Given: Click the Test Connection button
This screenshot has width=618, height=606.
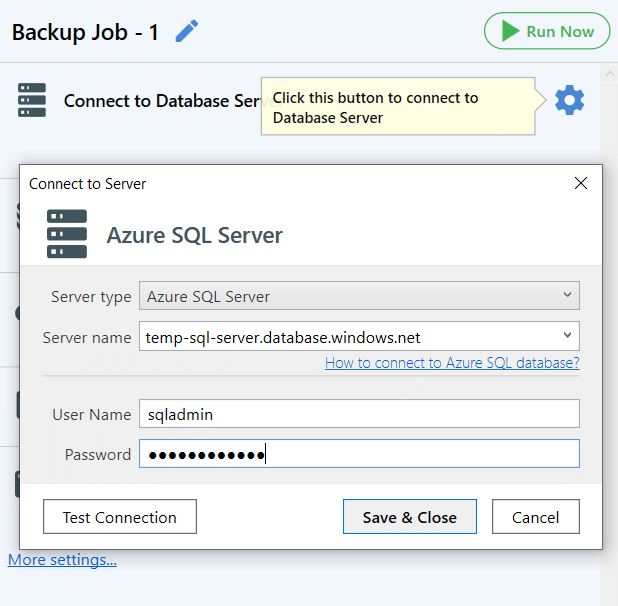Looking at the screenshot, I should pyautogui.click(x=120, y=517).
